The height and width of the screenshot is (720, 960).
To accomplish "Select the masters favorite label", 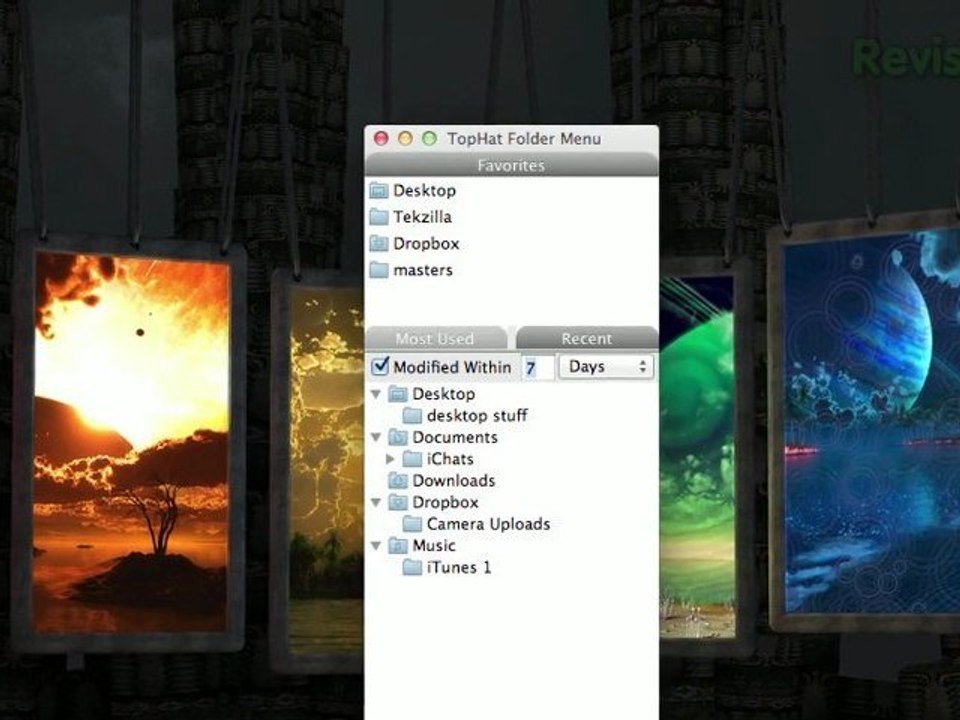I will (x=423, y=270).
